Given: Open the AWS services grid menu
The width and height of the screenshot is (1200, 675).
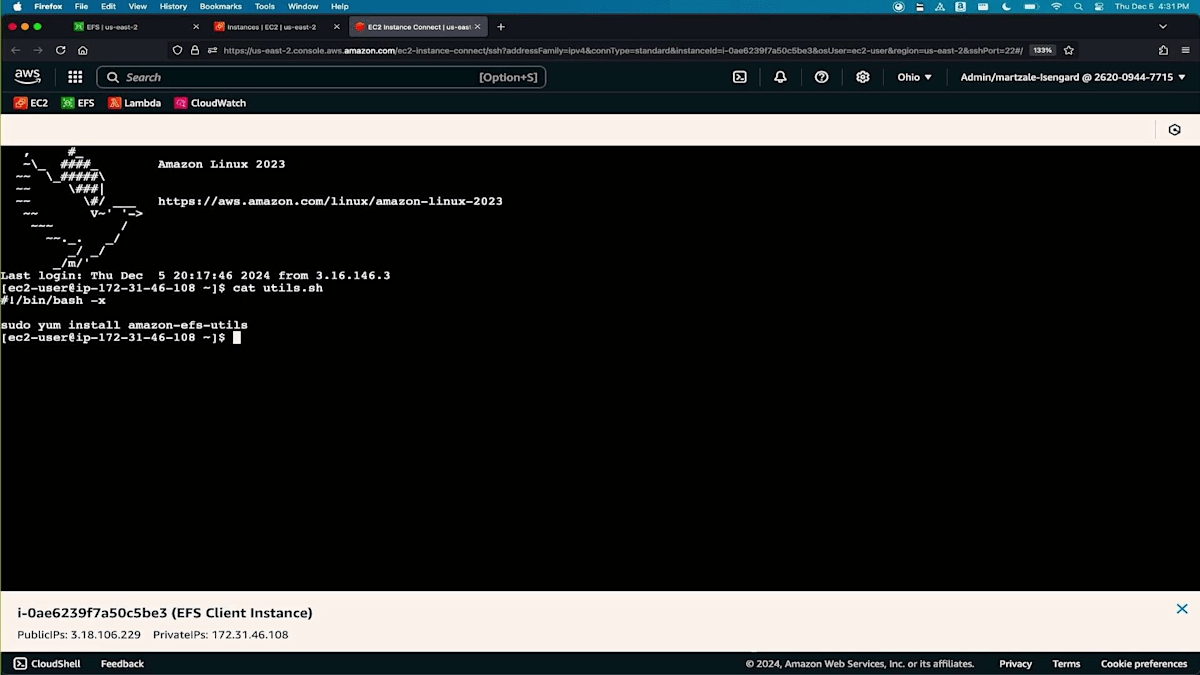Looking at the screenshot, I should coord(75,77).
